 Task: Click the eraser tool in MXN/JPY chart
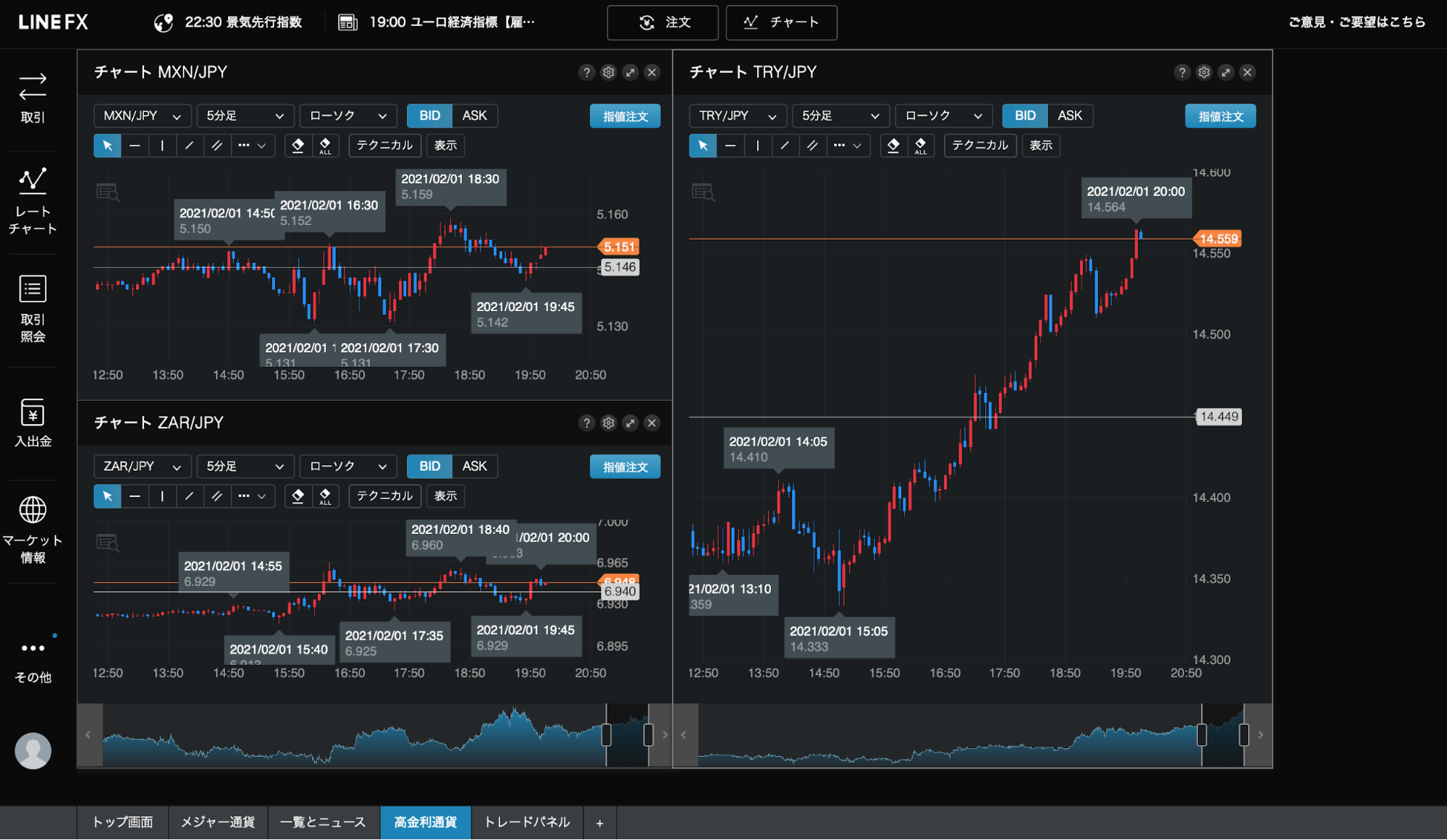tap(298, 145)
